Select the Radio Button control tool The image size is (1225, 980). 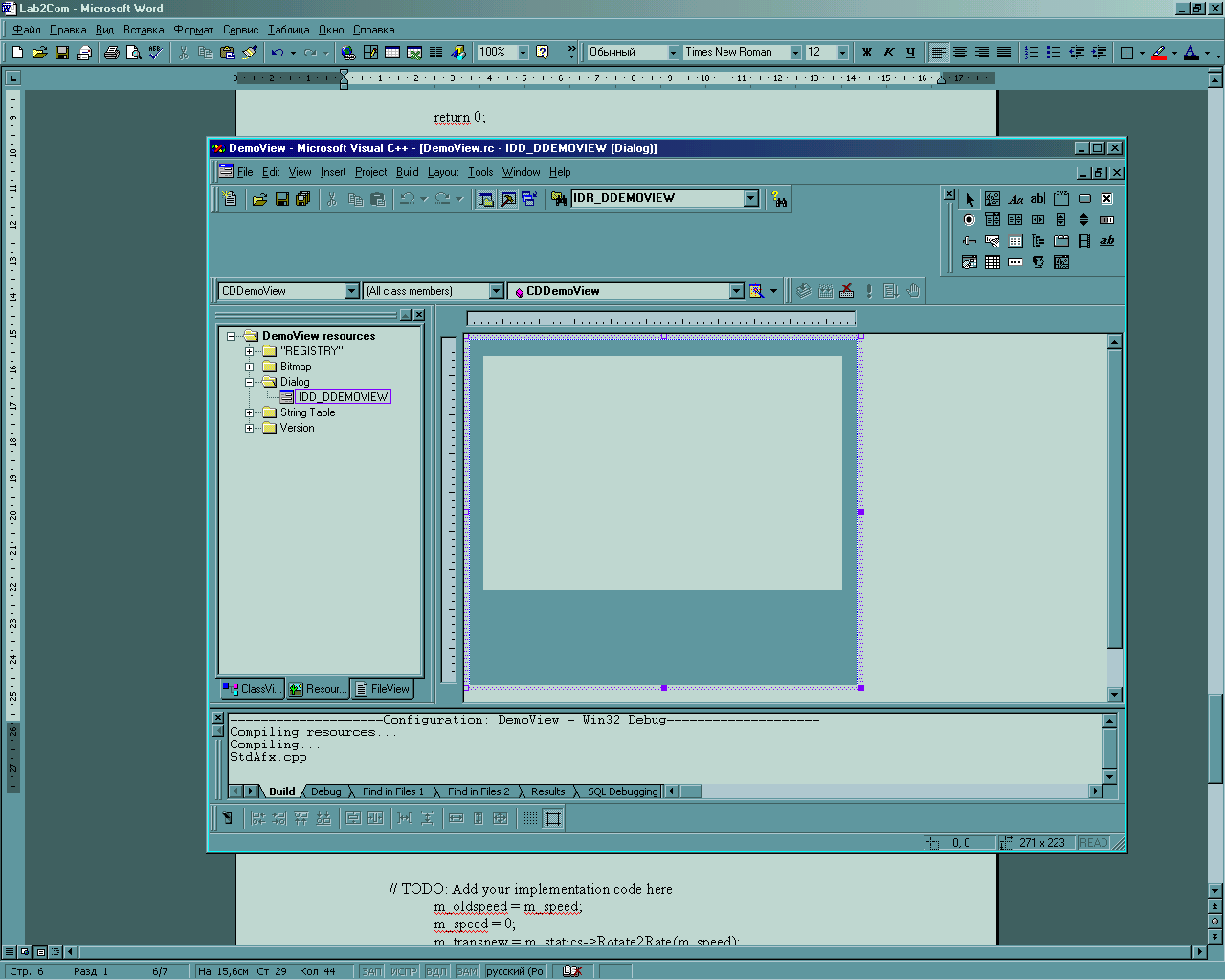pyautogui.click(x=969, y=220)
